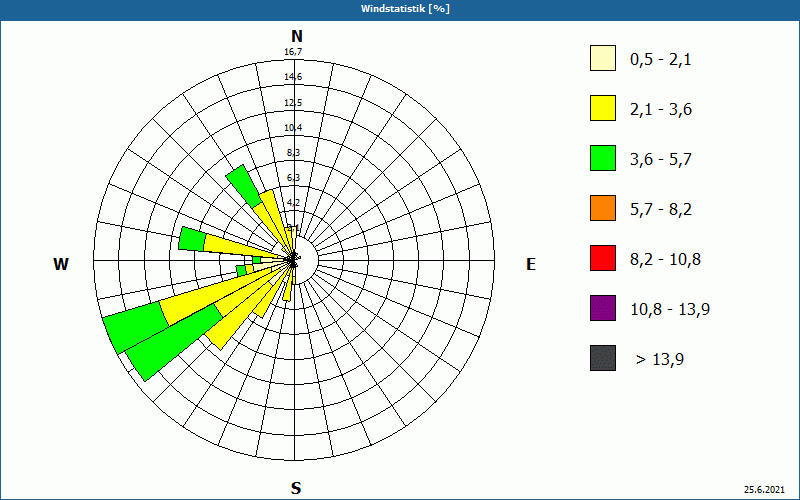Click the legend label > 13,9
The width and height of the screenshot is (800, 500).
coord(660,360)
